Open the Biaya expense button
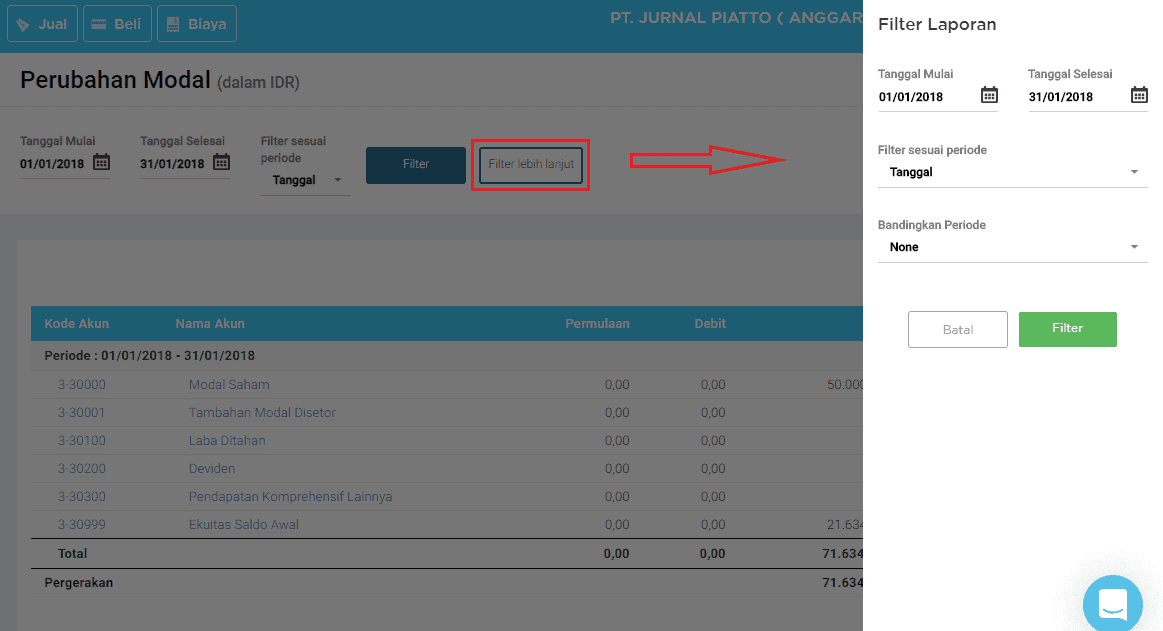The width and height of the screenshot is (1163, 631). [x=197, y=24]
